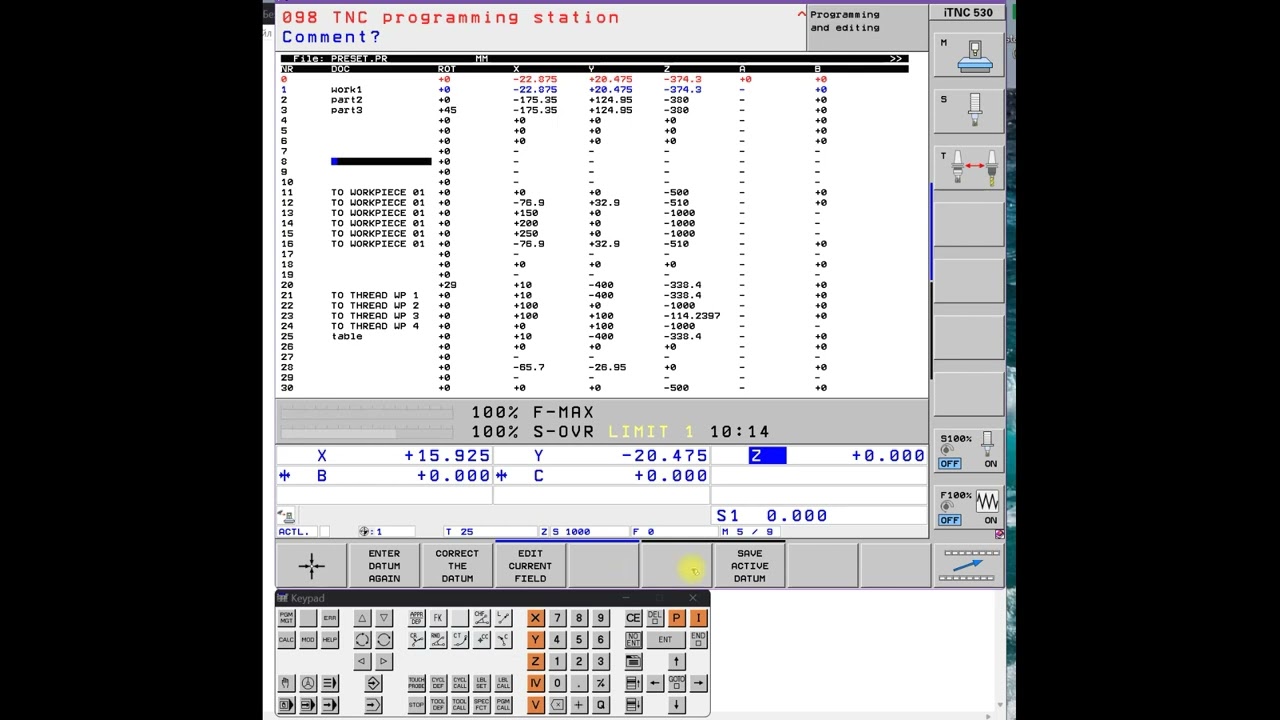Click the STOP key on the keypad

click(416, 705)
